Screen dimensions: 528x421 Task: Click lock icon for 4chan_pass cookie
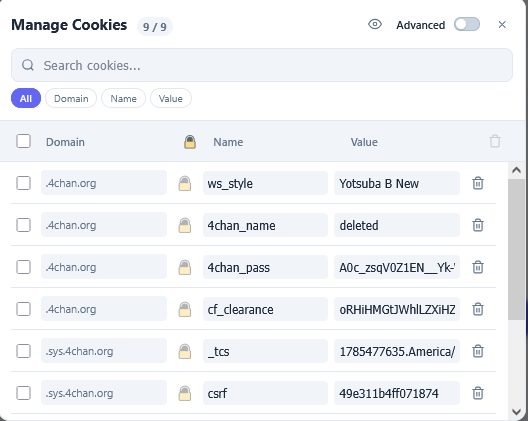tap(185, 267)
